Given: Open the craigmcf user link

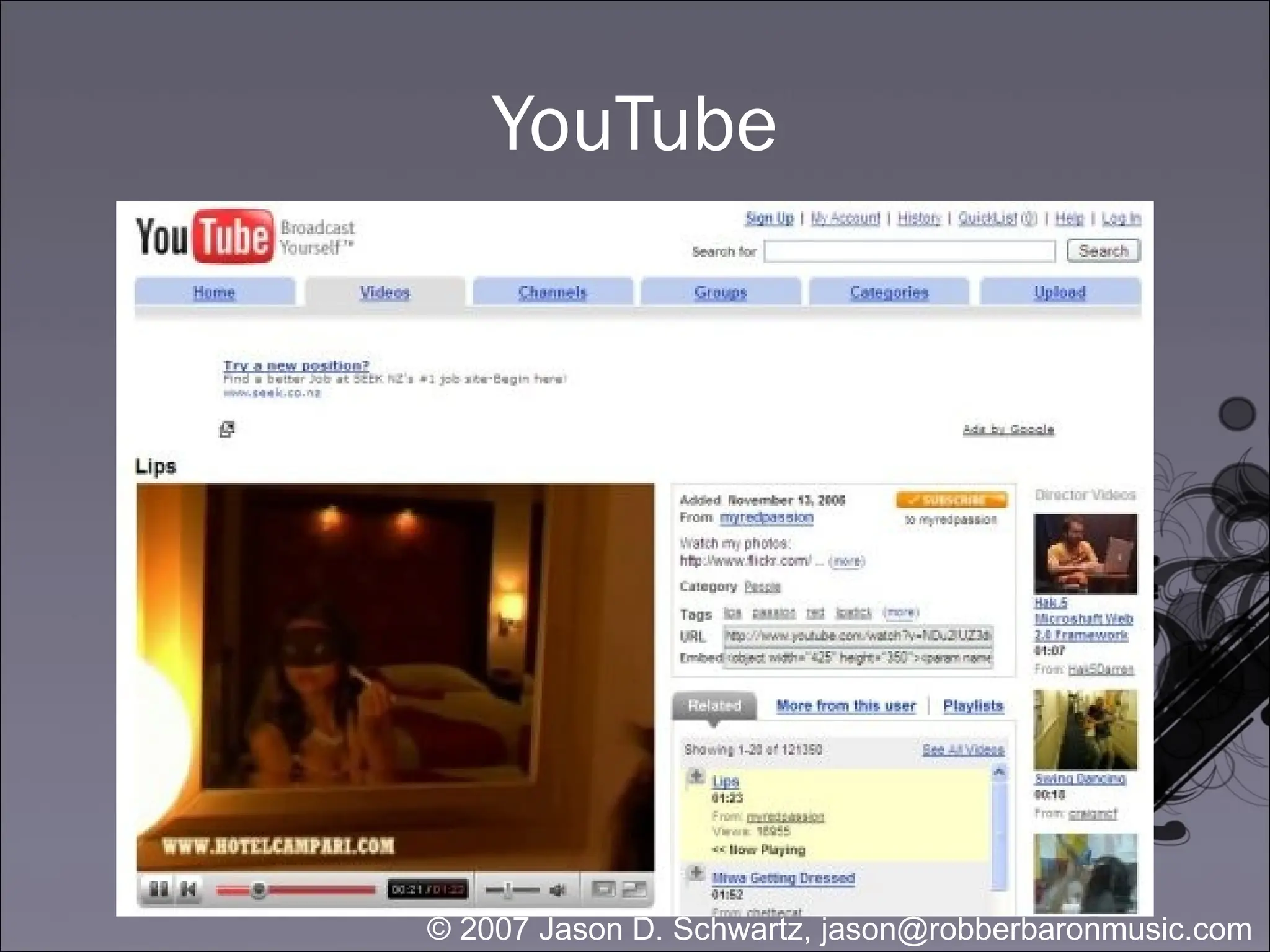Looking at the screenshot, I should pos(1093,814).
